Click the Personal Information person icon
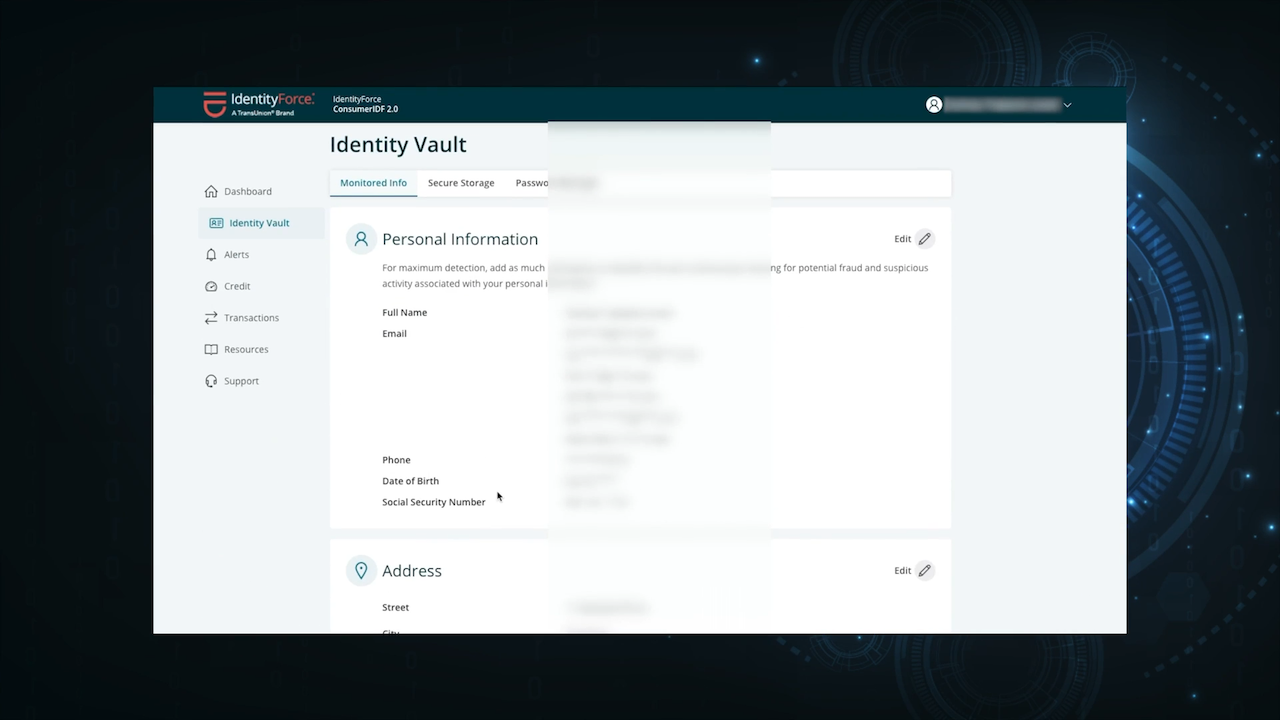The width and height of the screenshot is (1280, 720). [x=361, y=239]
